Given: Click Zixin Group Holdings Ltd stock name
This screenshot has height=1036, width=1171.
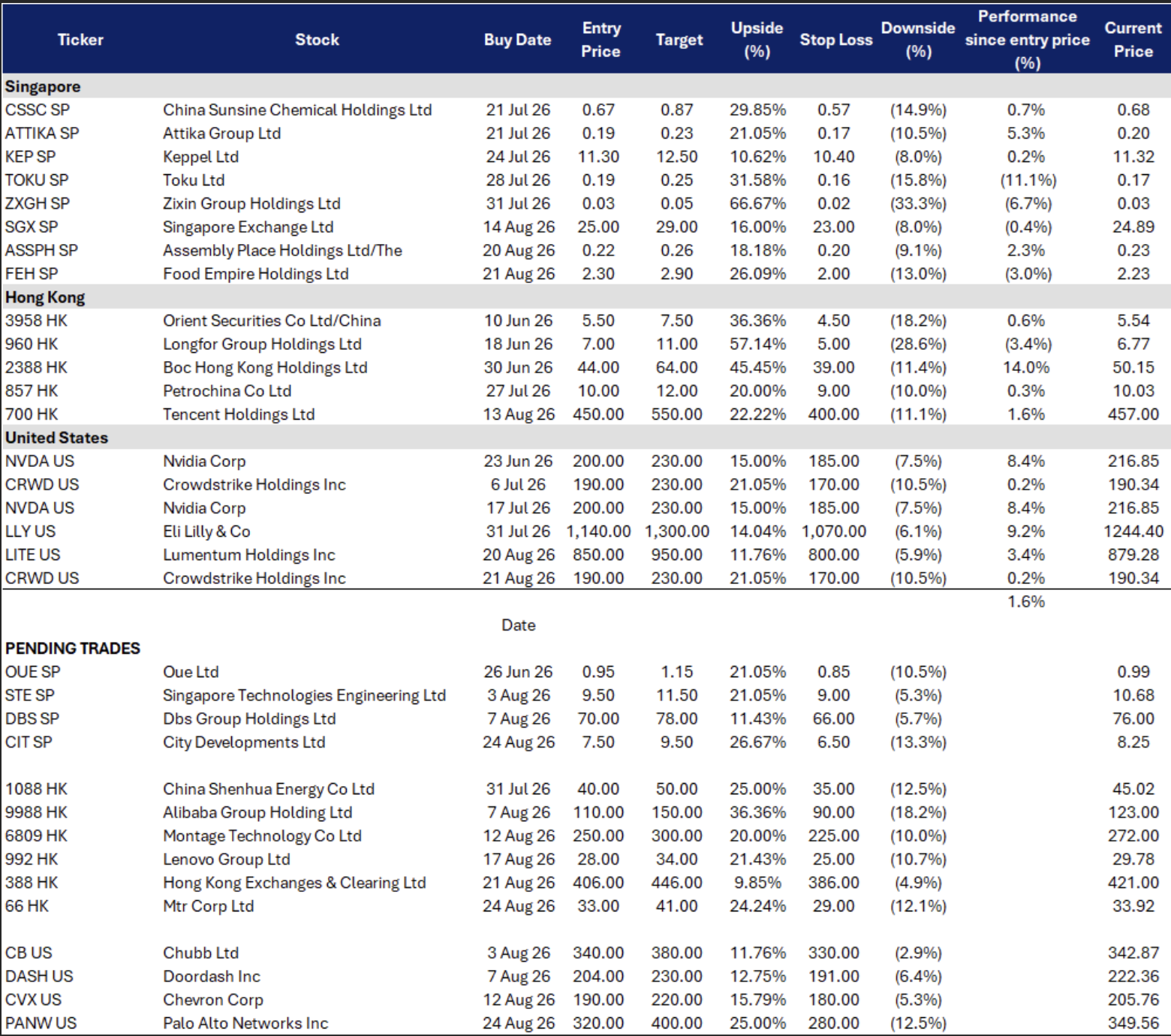Looking at the screenshot, I should [251, 203].
